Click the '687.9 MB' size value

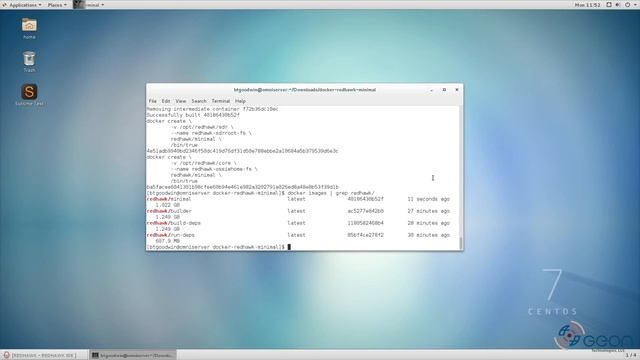pyautogui.click(x=168, y=241)
